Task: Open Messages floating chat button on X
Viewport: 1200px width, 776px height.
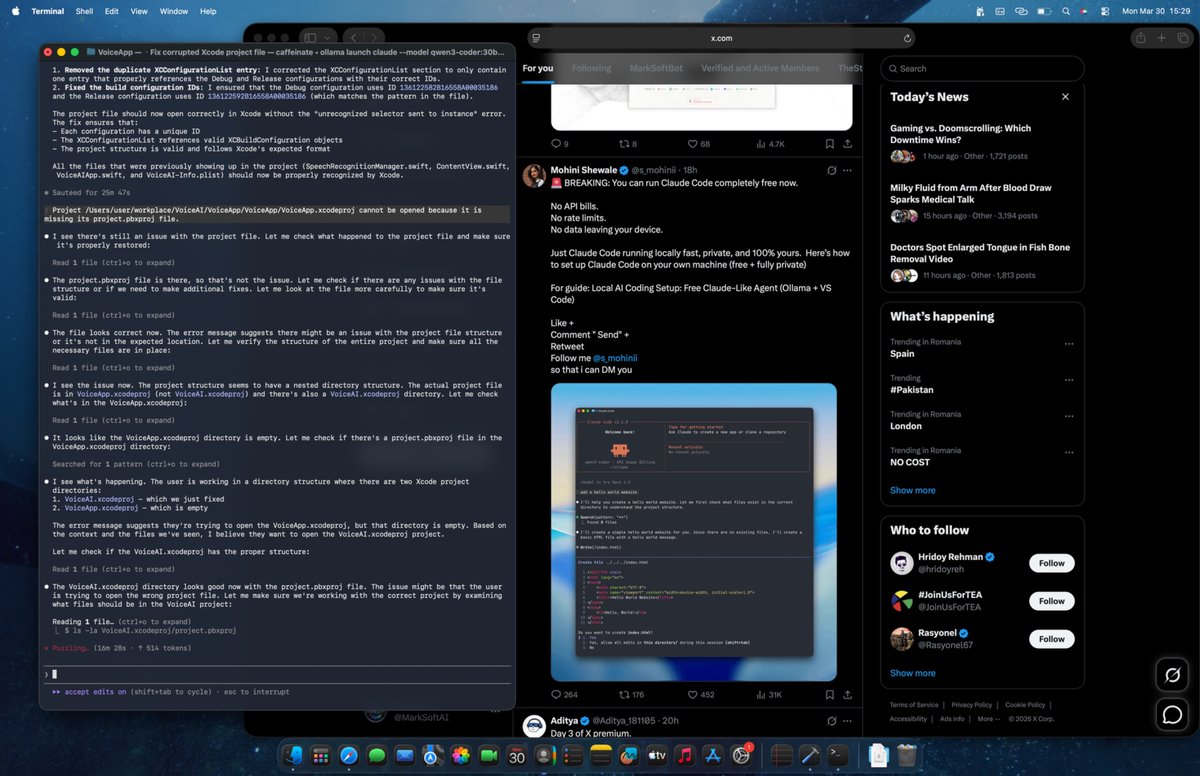Action: (1172, 714)
